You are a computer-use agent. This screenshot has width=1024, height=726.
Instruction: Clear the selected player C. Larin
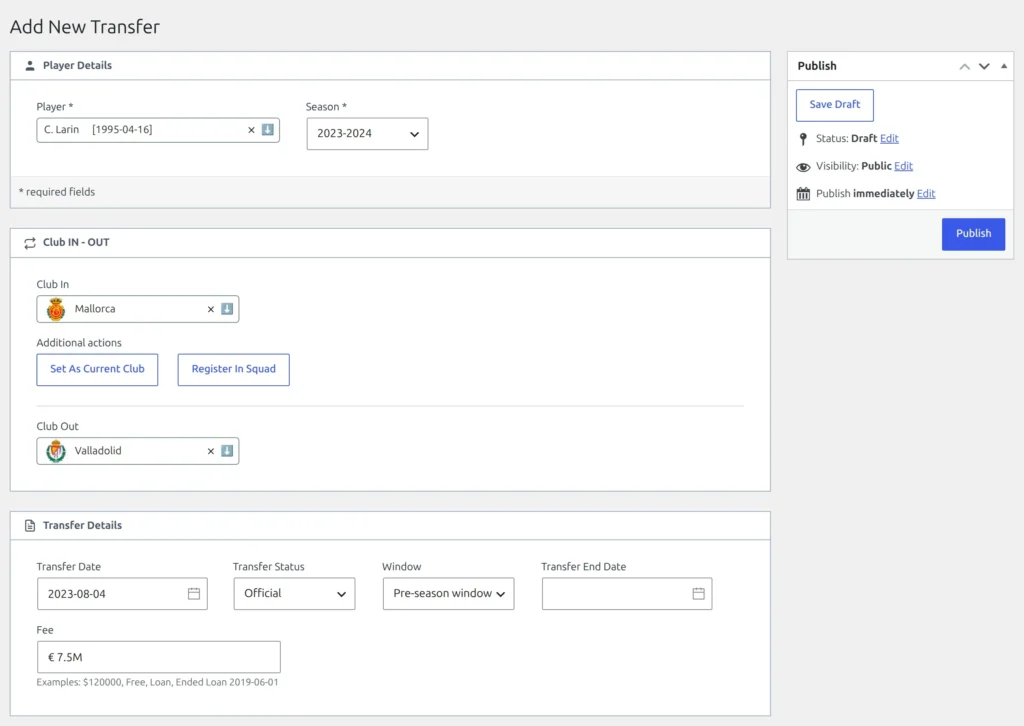pos(251,130)
